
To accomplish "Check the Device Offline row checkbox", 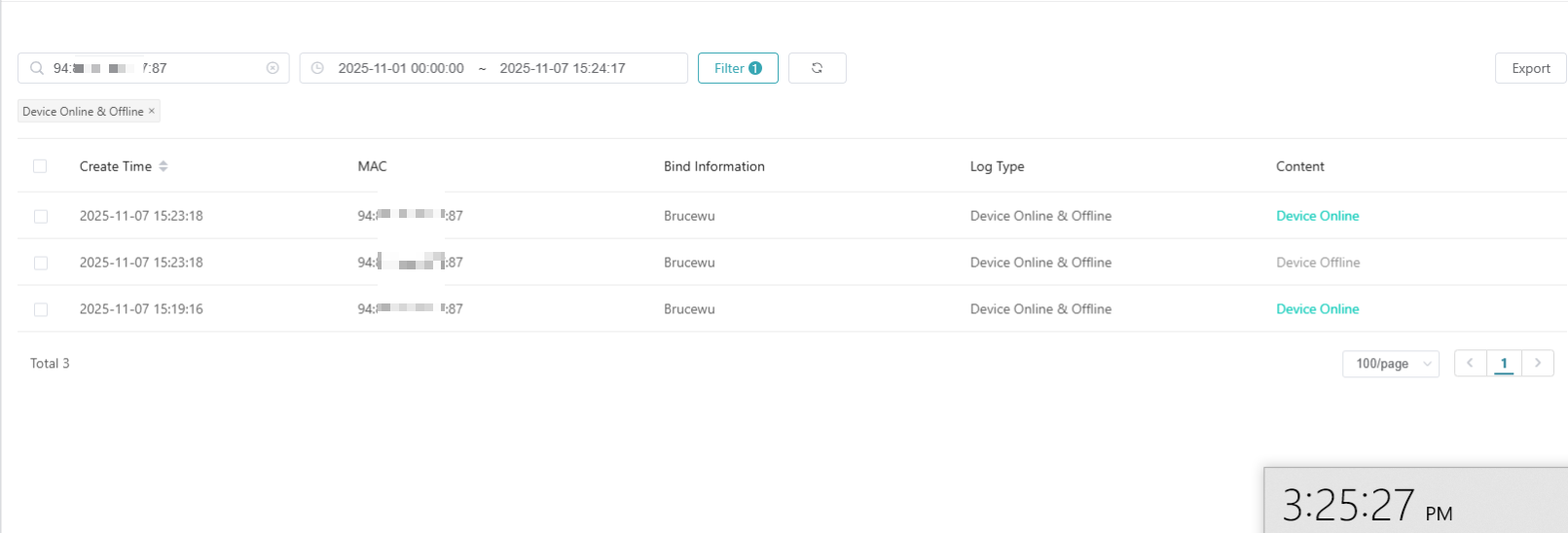I will click(x=41, y=263).
